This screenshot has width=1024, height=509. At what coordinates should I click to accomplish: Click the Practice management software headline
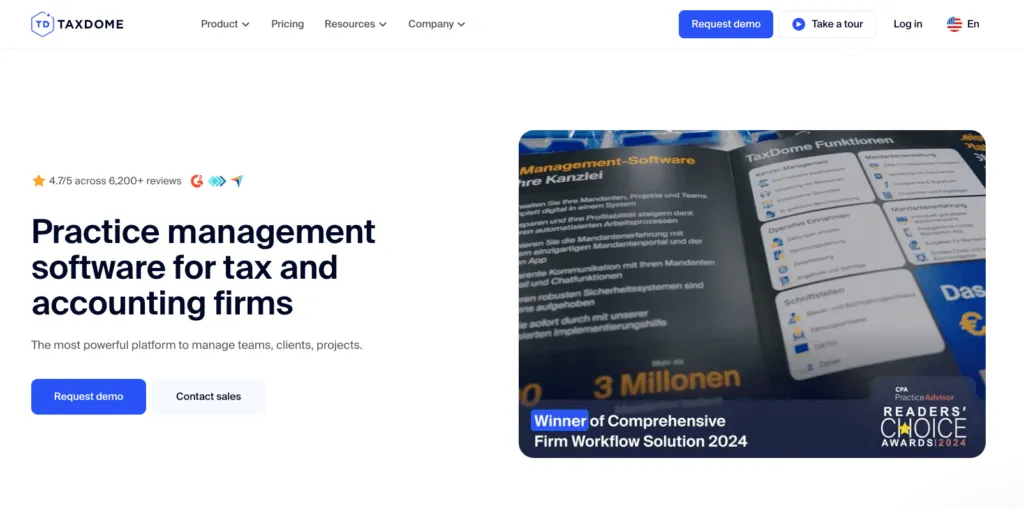point(204,267)
